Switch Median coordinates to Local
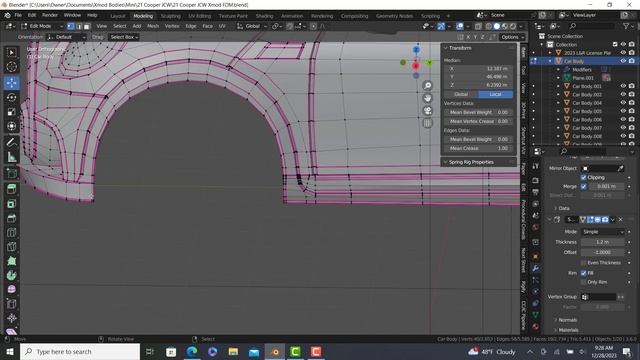Screen dimensions: 640x360 [x=495, y=94]
